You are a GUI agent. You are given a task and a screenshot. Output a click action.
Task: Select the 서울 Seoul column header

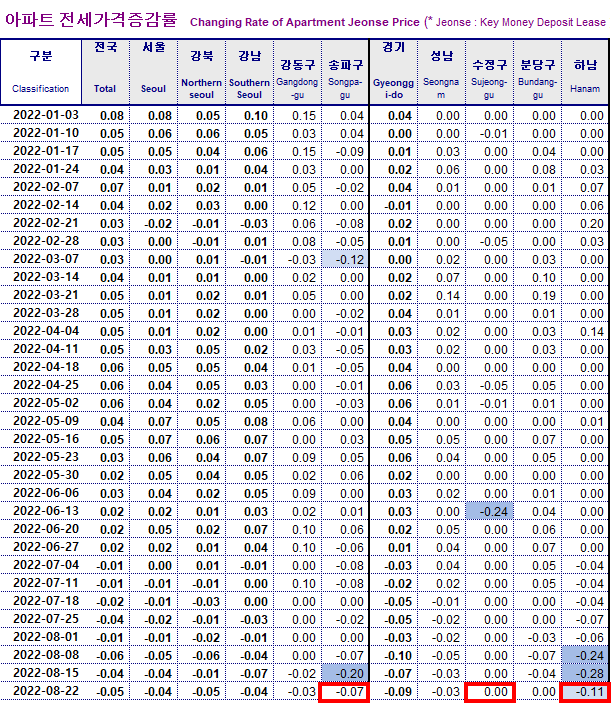tap(154, 72)
